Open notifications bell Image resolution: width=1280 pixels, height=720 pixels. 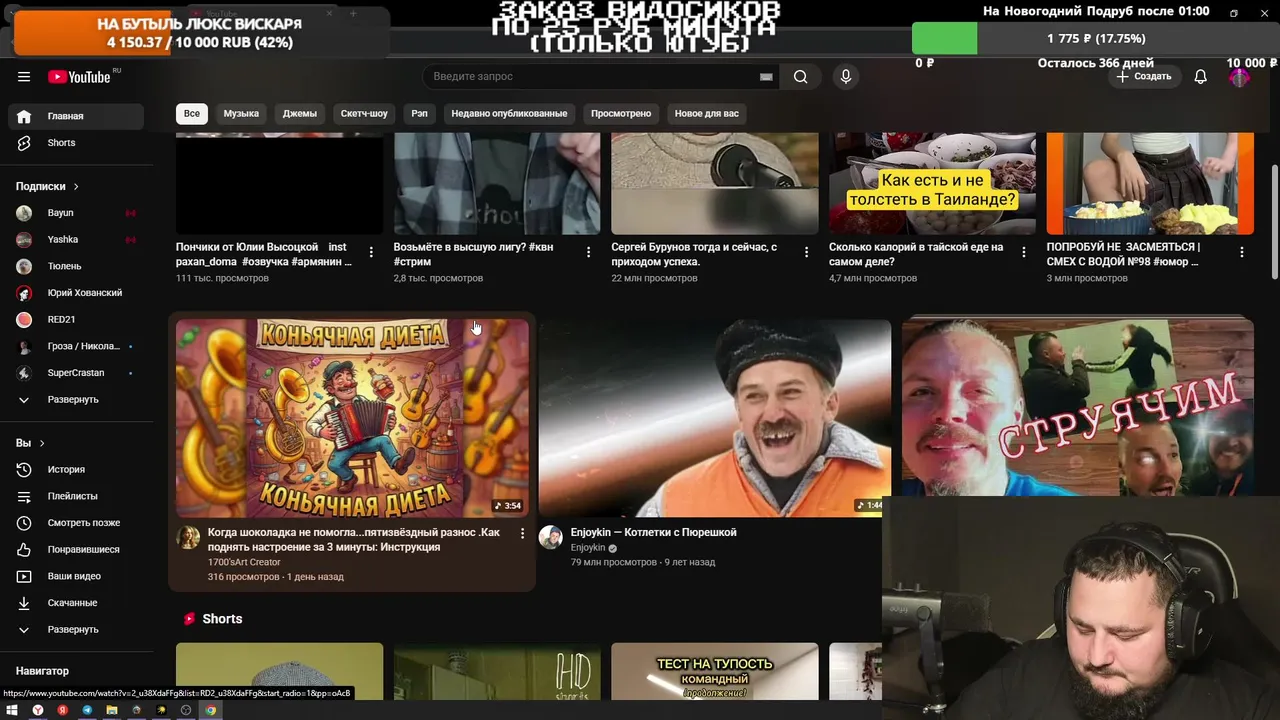1201,77
